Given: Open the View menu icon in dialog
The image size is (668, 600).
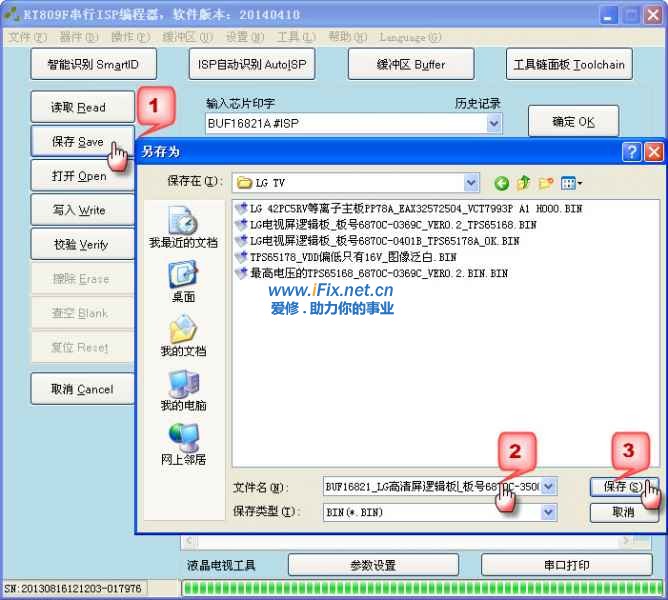Looking at the screenshot, I should click(571, 183).
